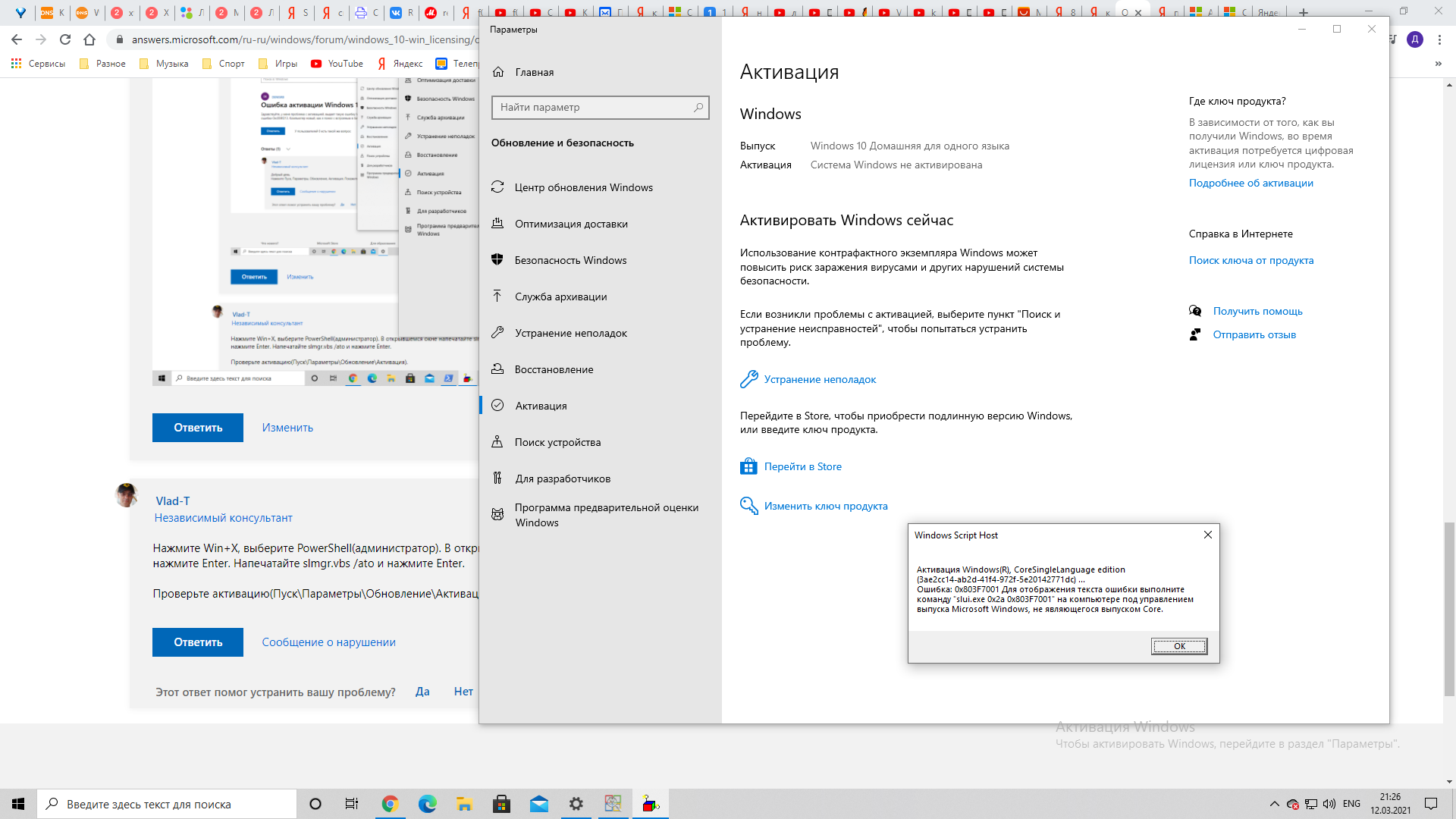Open Microsoft Edge from taskbar
This screenshot has width=1456, height=819.
(427, 804)
